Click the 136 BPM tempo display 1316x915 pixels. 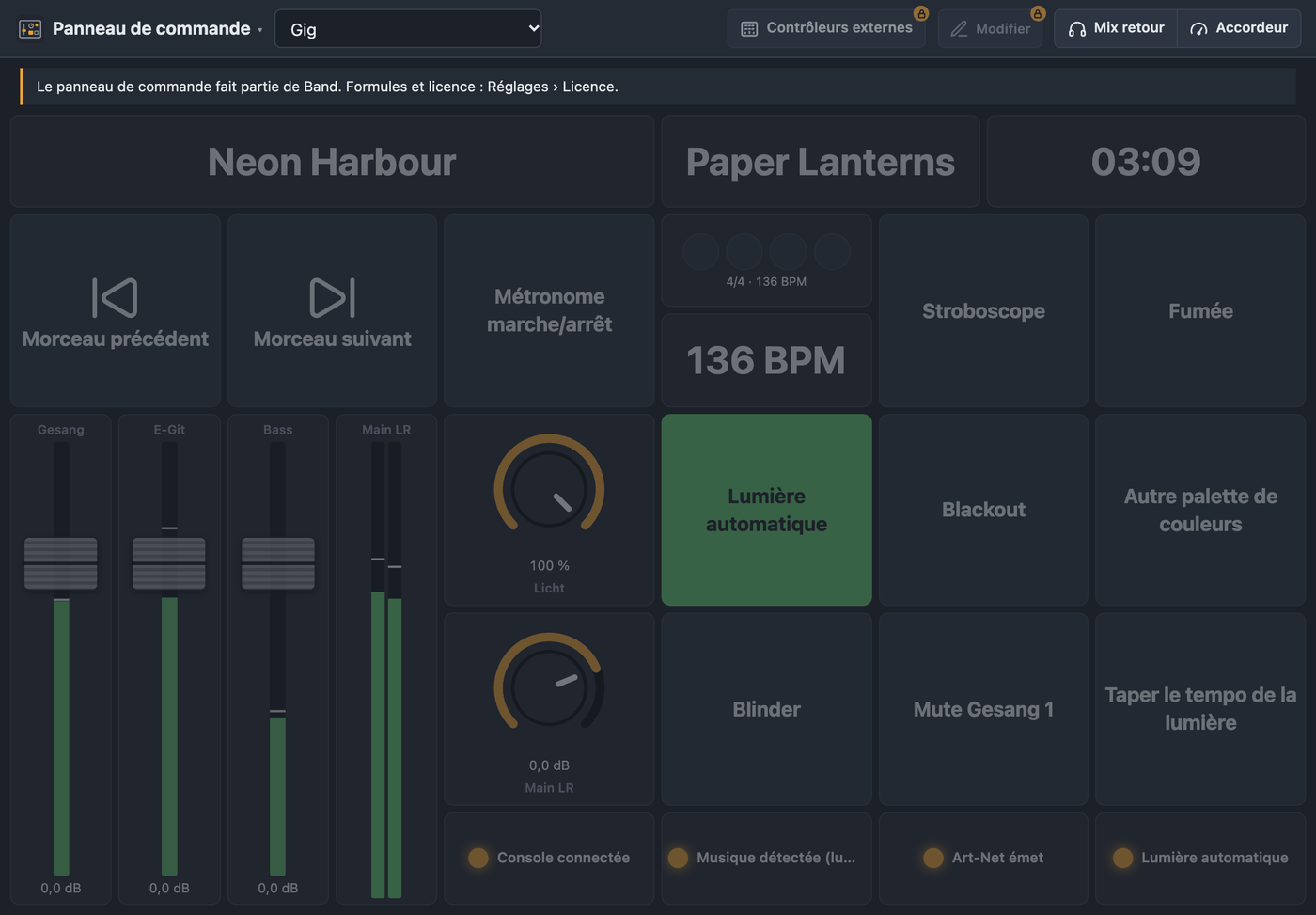(x=766, y=360)
